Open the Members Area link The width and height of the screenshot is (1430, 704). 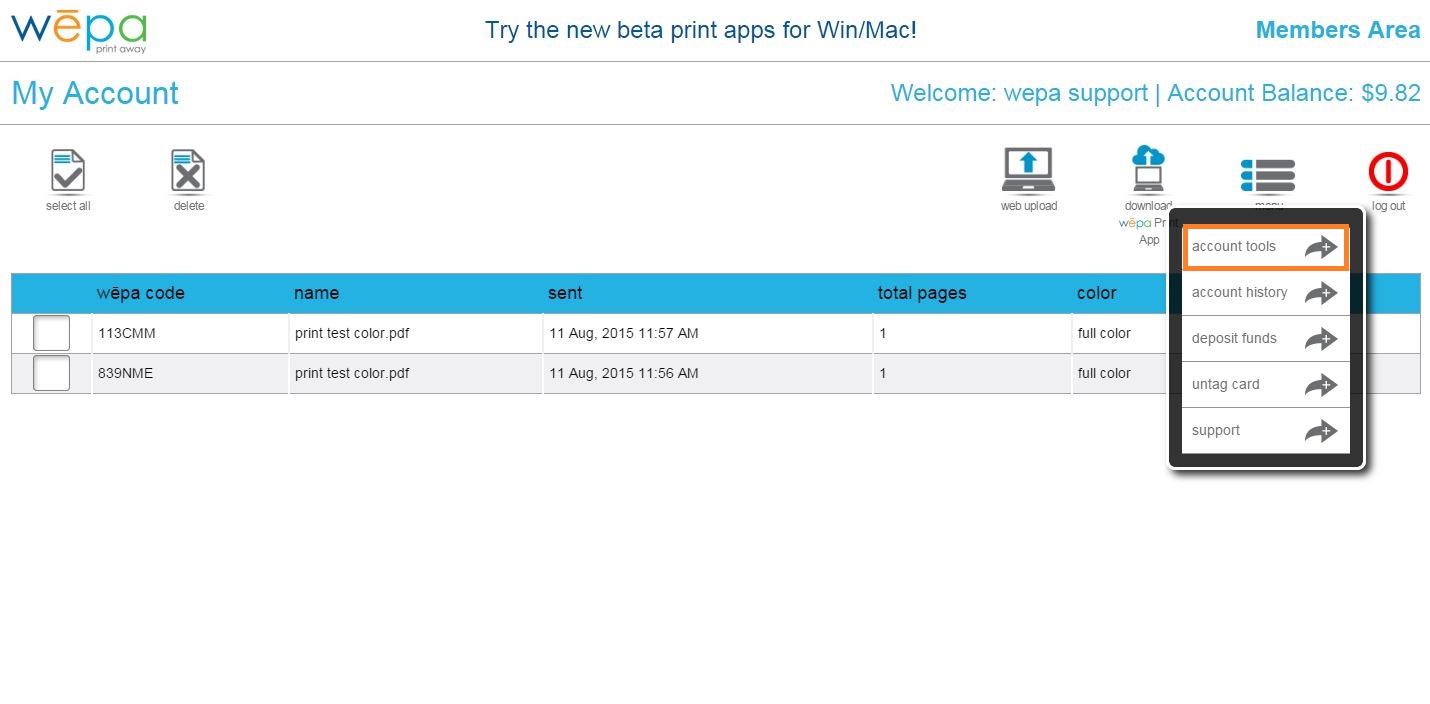click(x=1338, y=29)
